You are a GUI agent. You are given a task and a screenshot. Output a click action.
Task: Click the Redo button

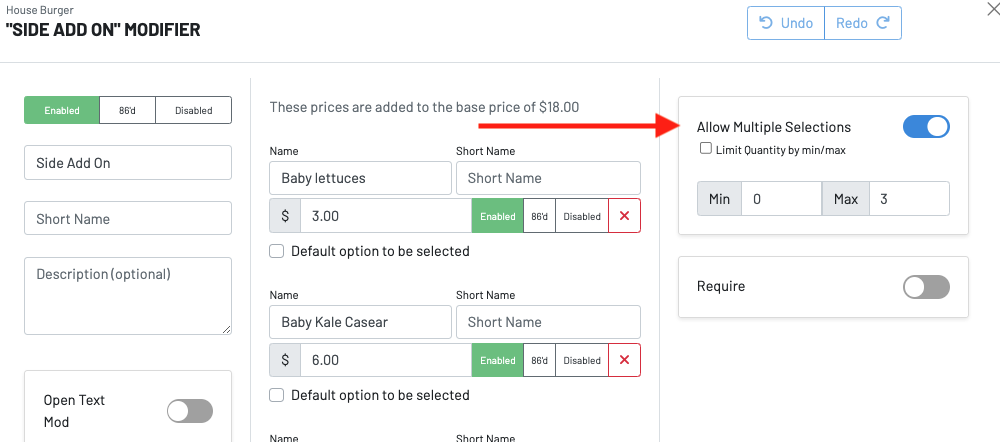tap(863, 23)
